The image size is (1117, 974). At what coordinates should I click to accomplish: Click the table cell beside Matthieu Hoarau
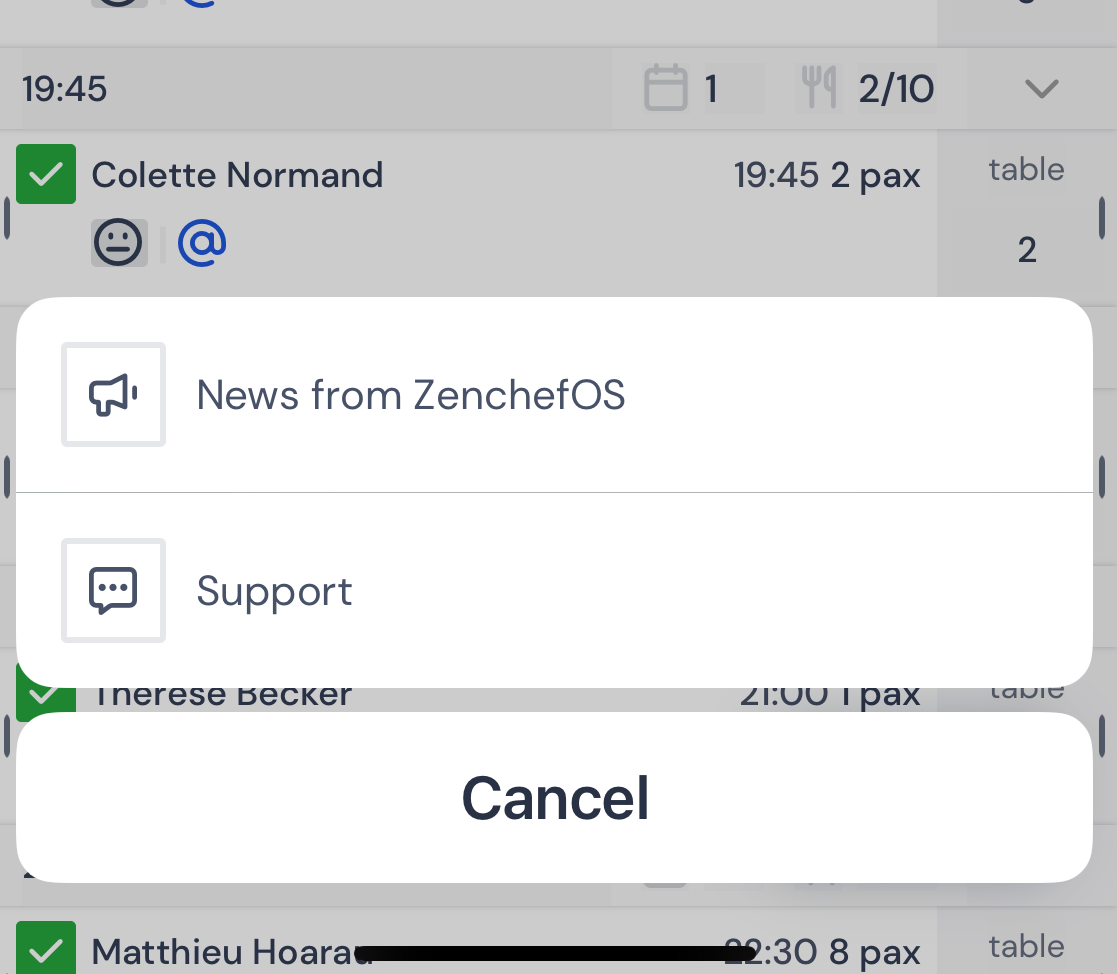click(1026, 947)
